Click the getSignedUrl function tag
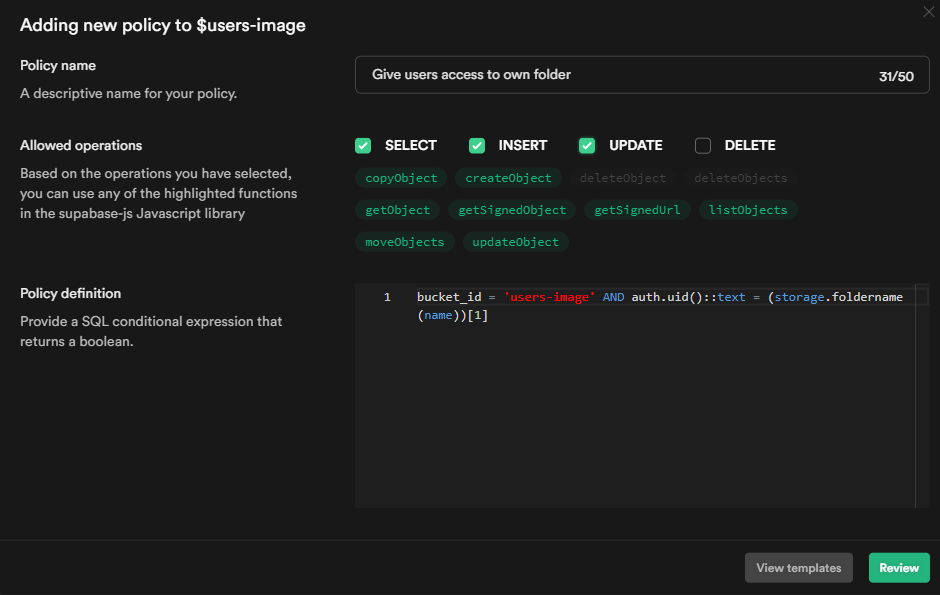This screenshot has width=940, height=595. tap(637, 210)
